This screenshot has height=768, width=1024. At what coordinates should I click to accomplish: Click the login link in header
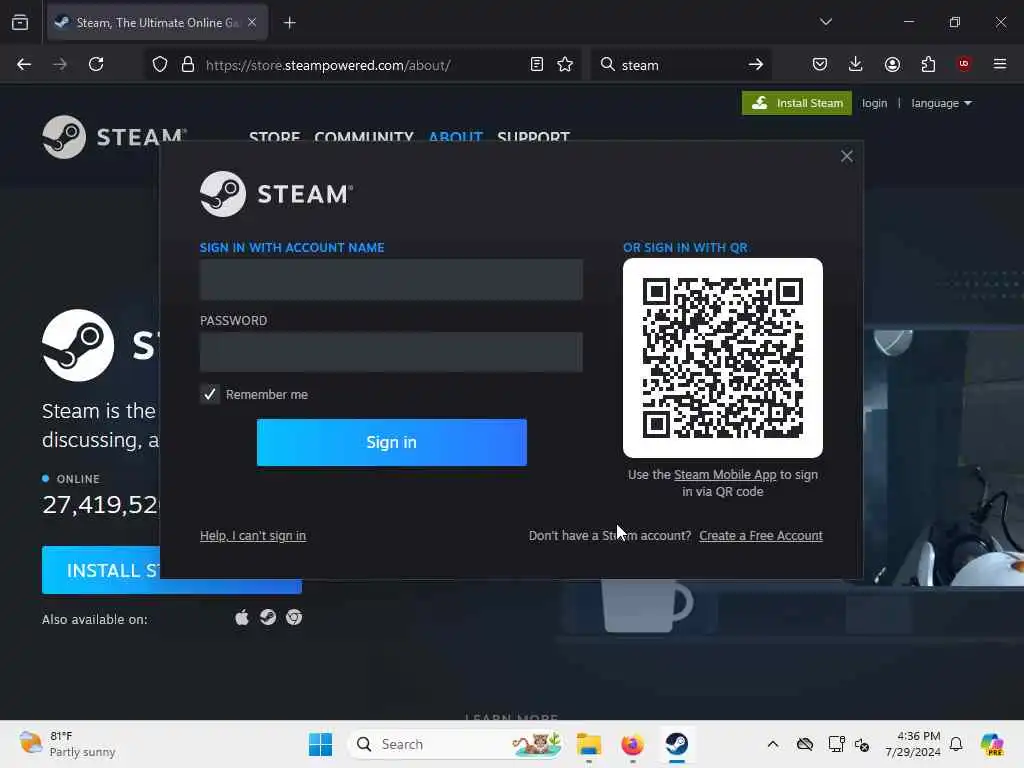tap(874, 103)
